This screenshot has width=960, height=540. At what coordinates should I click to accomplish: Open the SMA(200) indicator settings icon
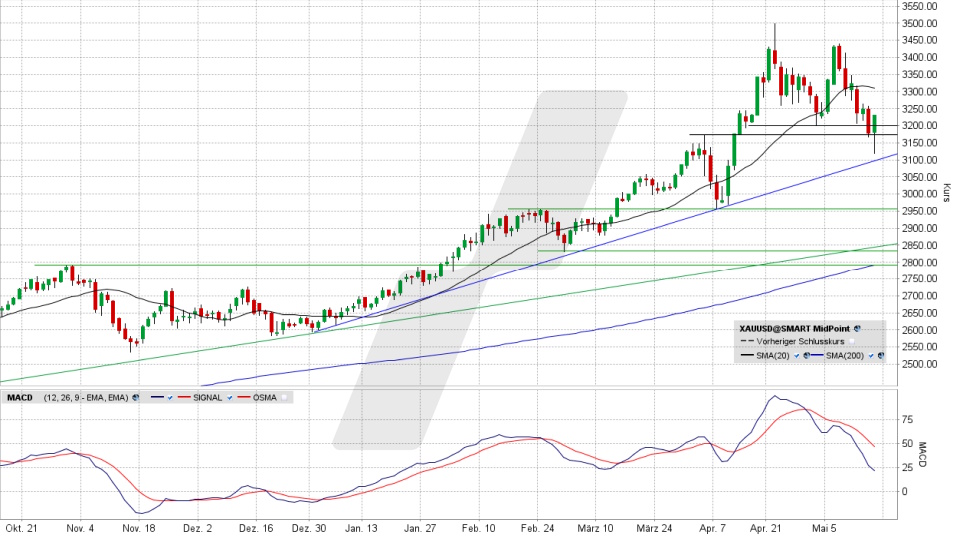(881, 355)
